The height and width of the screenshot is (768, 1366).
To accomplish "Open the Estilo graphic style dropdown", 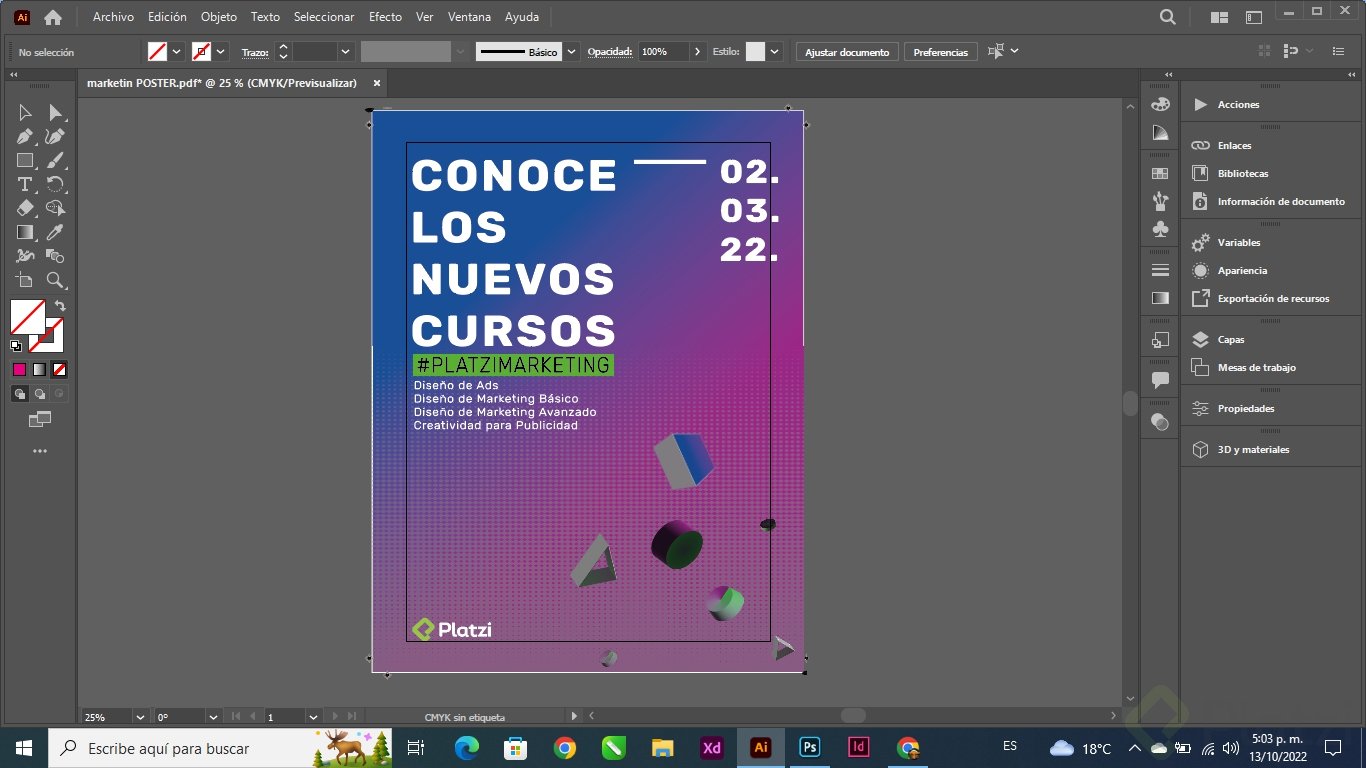I will tap(775, 52).
